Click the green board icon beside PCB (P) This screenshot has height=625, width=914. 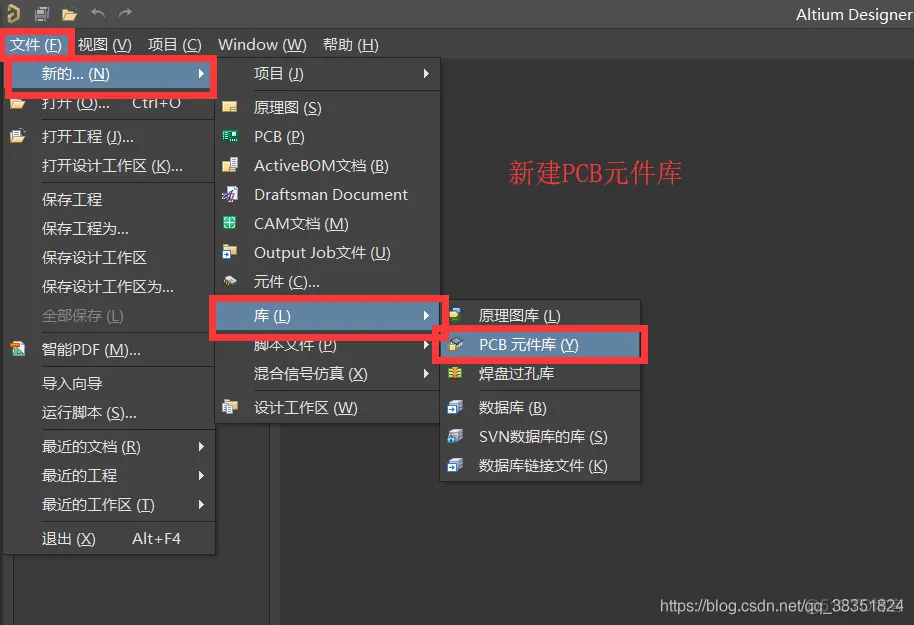pos(230,136)
